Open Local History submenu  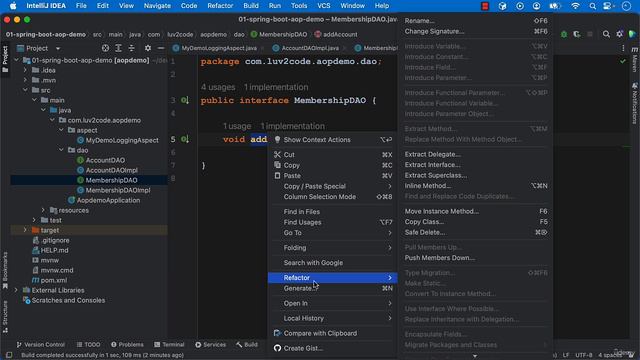(x=333, y=318)
